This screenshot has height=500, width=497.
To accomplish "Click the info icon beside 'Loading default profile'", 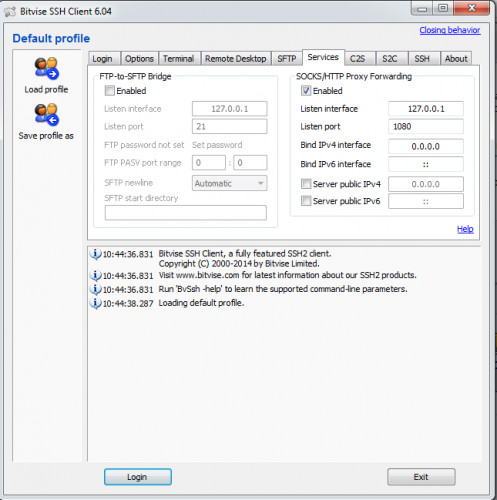I will coord(95,303).
